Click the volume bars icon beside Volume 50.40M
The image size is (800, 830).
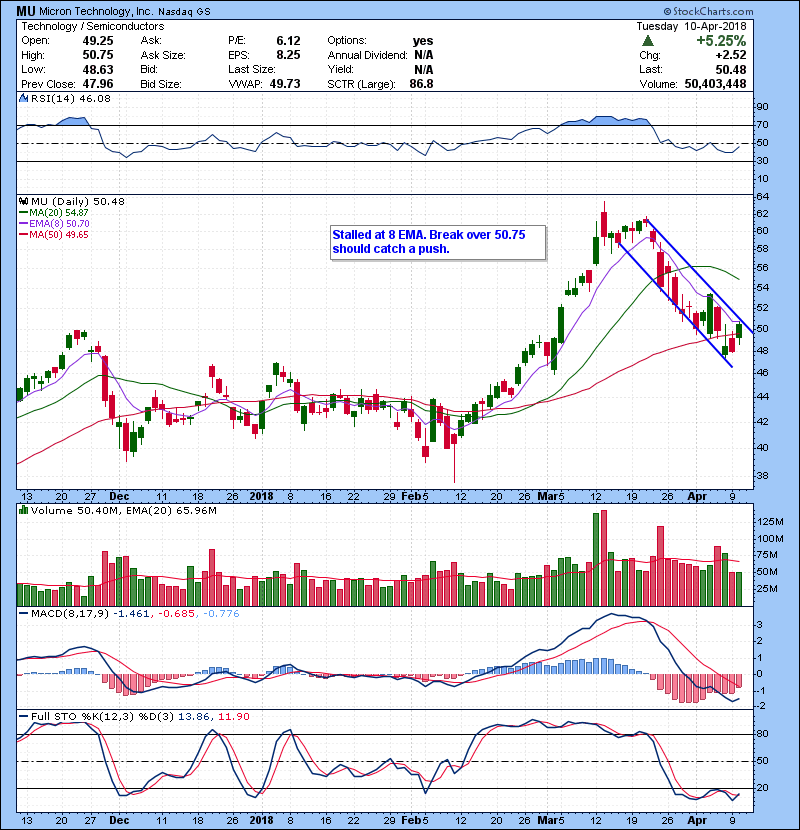point(23,510)
